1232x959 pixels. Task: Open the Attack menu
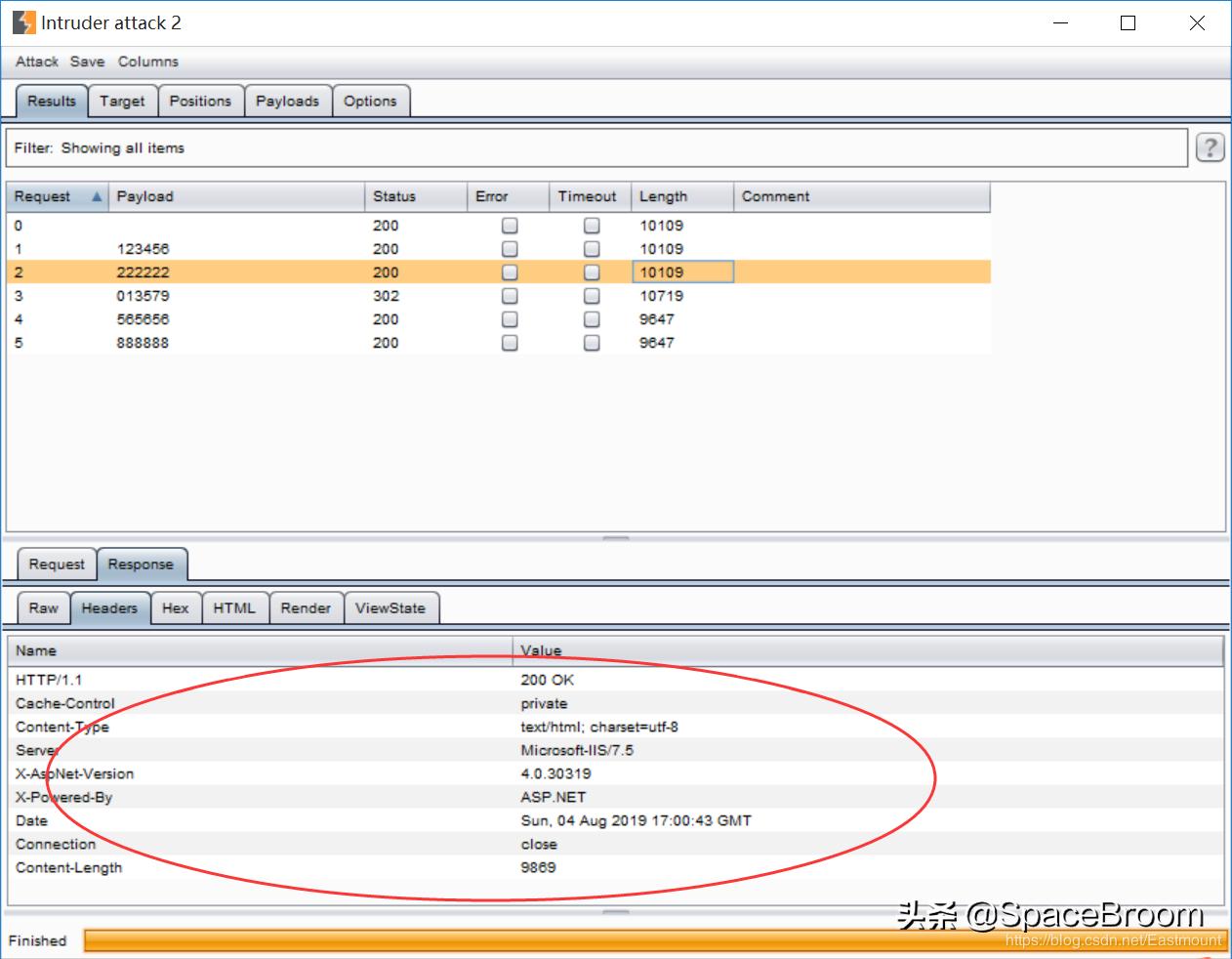(x=37, y=62)
